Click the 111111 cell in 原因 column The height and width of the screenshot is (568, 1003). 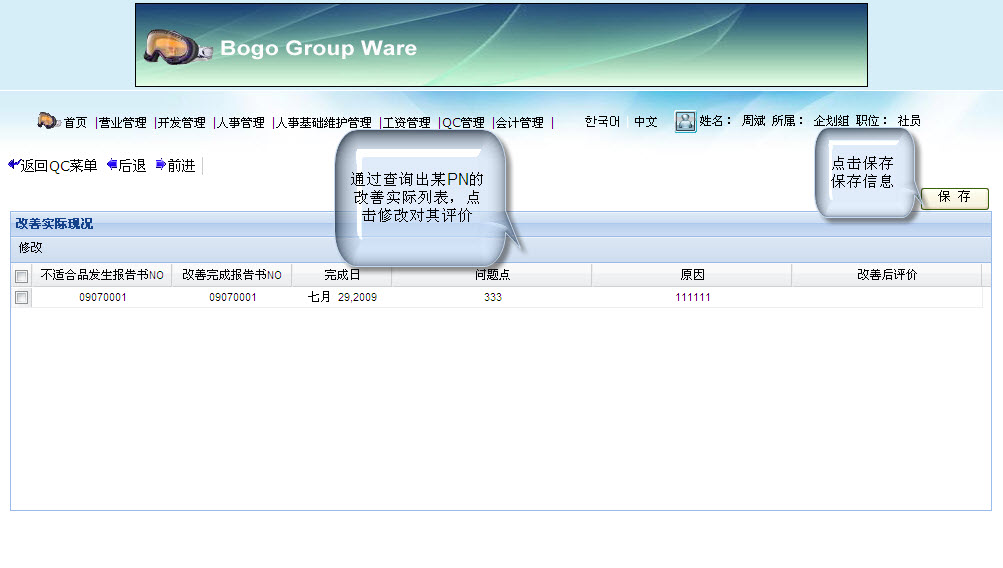tap(692, 298)
